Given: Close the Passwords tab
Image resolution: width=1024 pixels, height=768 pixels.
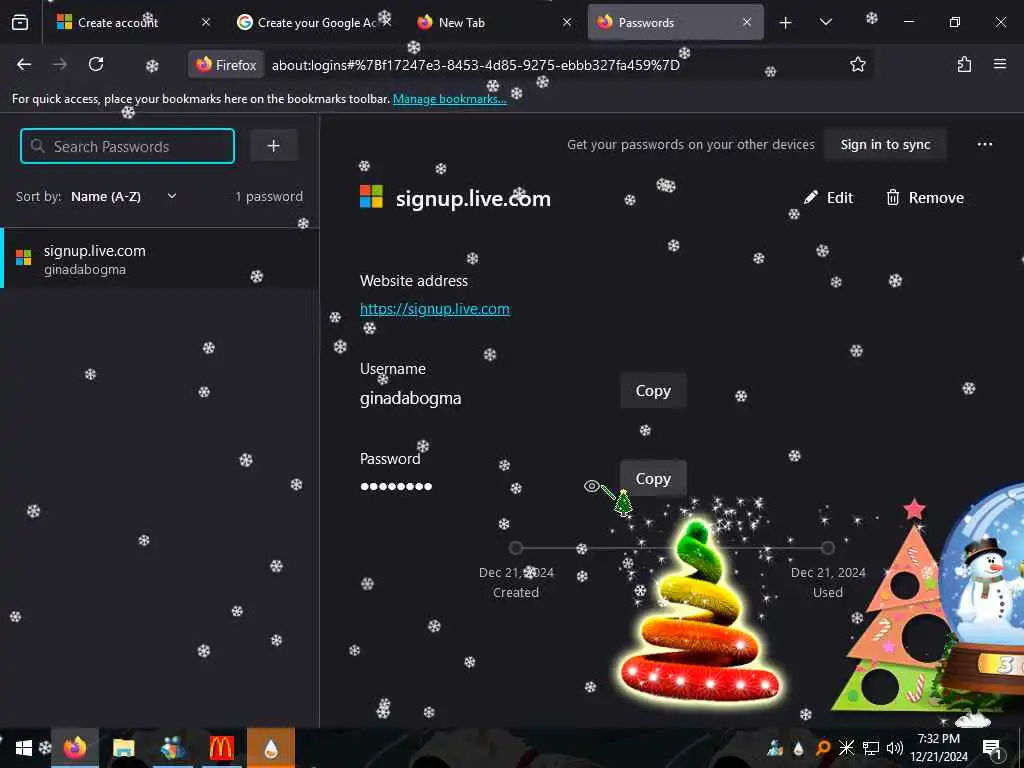Looking at the screenshot, I should coord(746,22).
